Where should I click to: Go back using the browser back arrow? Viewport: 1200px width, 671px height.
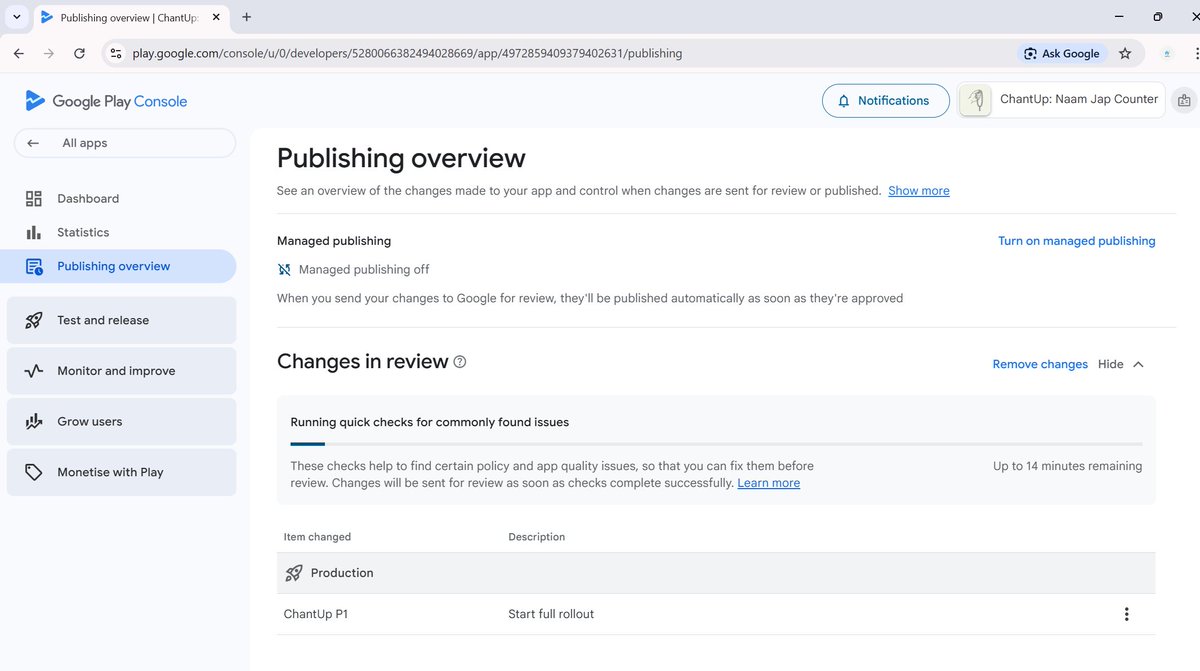[19, 54]
